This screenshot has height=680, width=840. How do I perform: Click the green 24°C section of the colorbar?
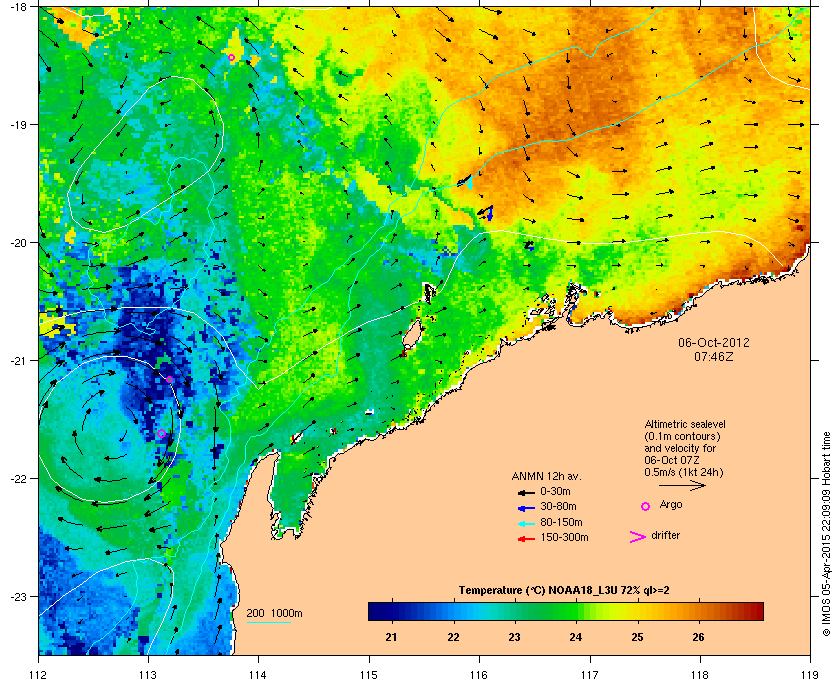575,611
